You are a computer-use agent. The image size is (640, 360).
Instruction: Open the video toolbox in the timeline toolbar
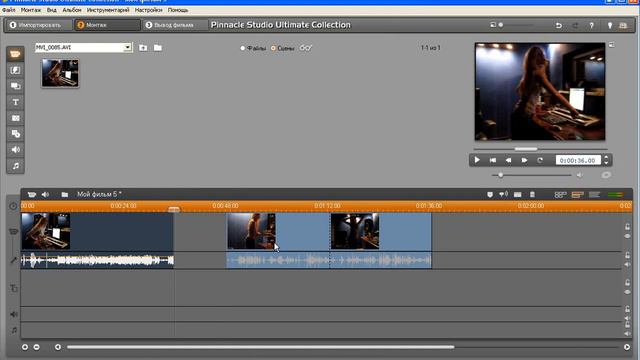click(x=31, y=194)
